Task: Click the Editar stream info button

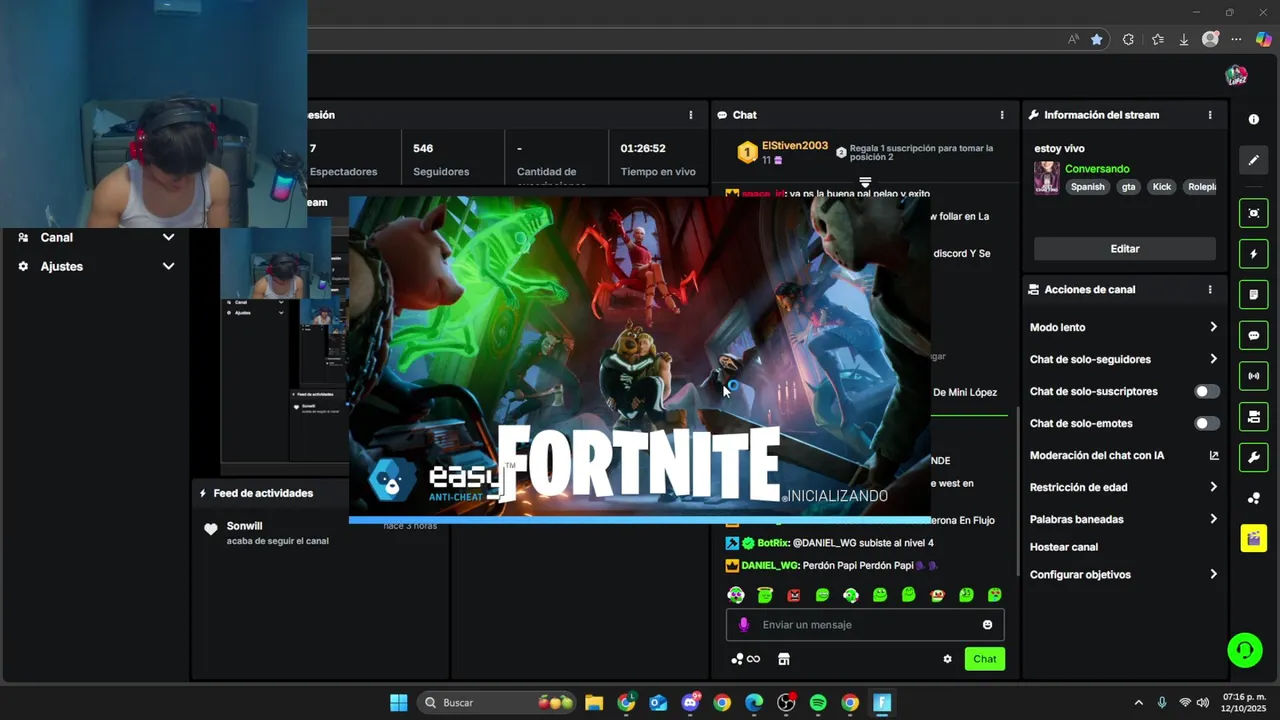Action: 1125,249
